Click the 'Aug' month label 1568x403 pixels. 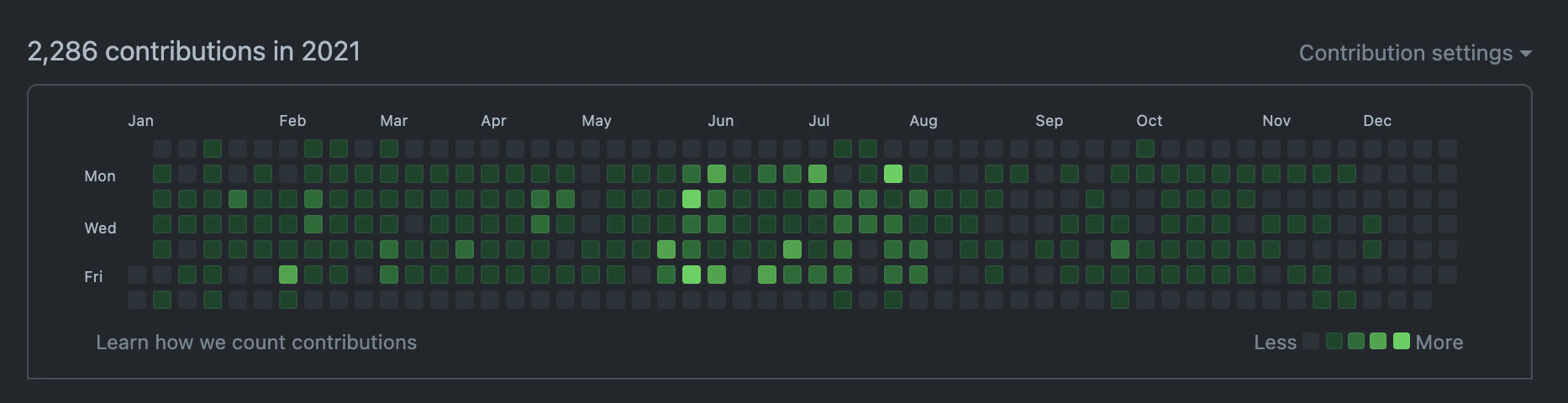click(923, 121)
